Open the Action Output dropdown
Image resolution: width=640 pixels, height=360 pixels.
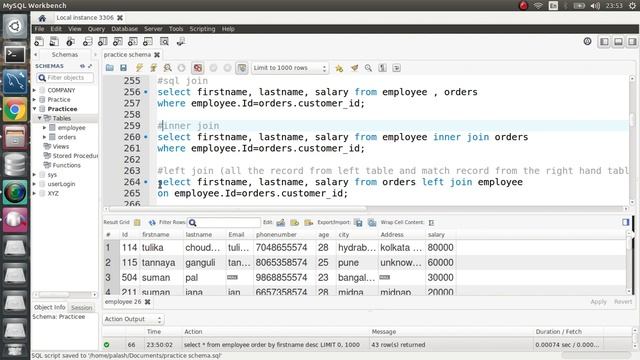(133, 319)
